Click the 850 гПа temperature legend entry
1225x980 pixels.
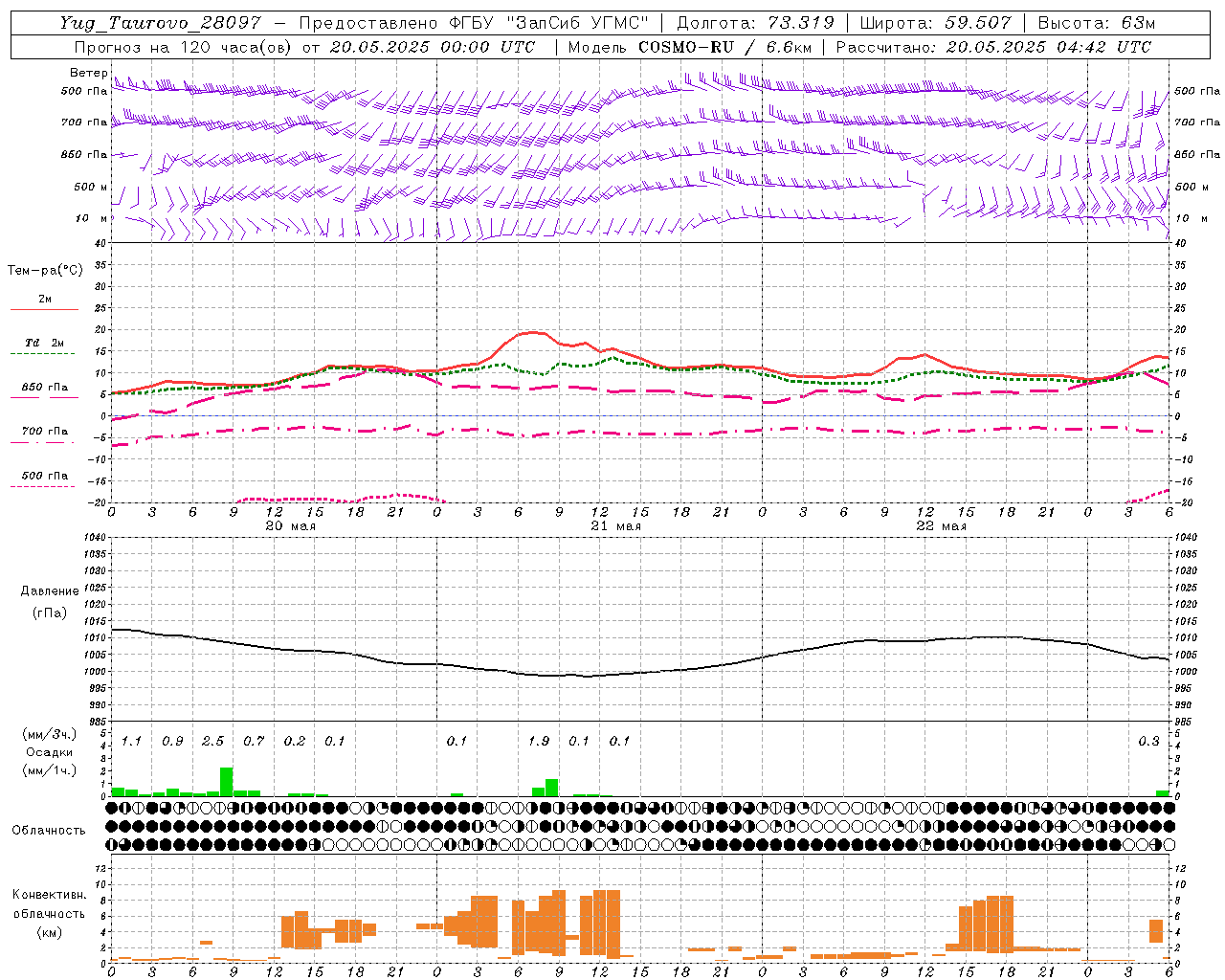[44, 388]
